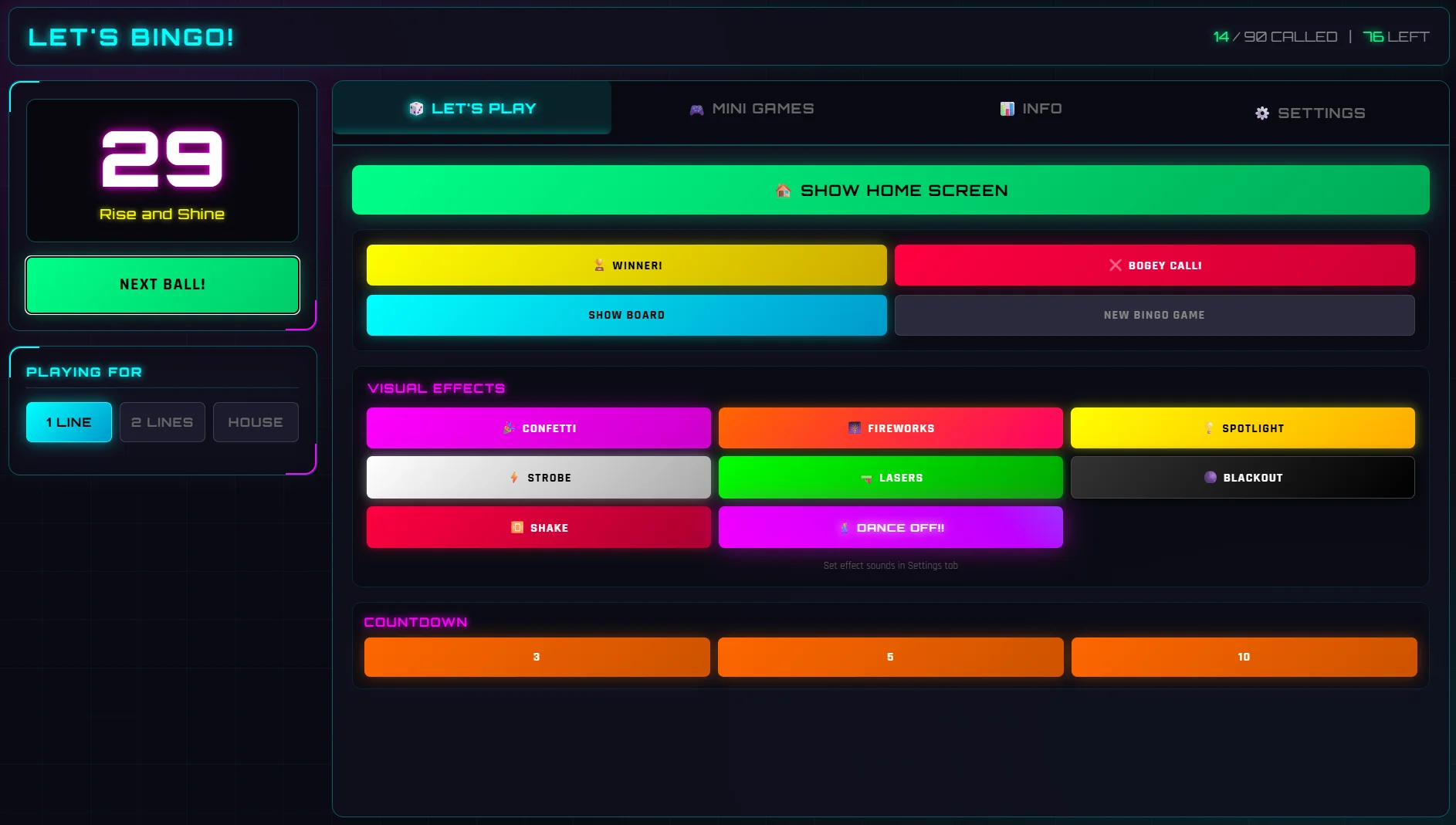The image size is (1456, 825).
Task: Click the lightning icon on Strobe button
Action: point(514,478)
